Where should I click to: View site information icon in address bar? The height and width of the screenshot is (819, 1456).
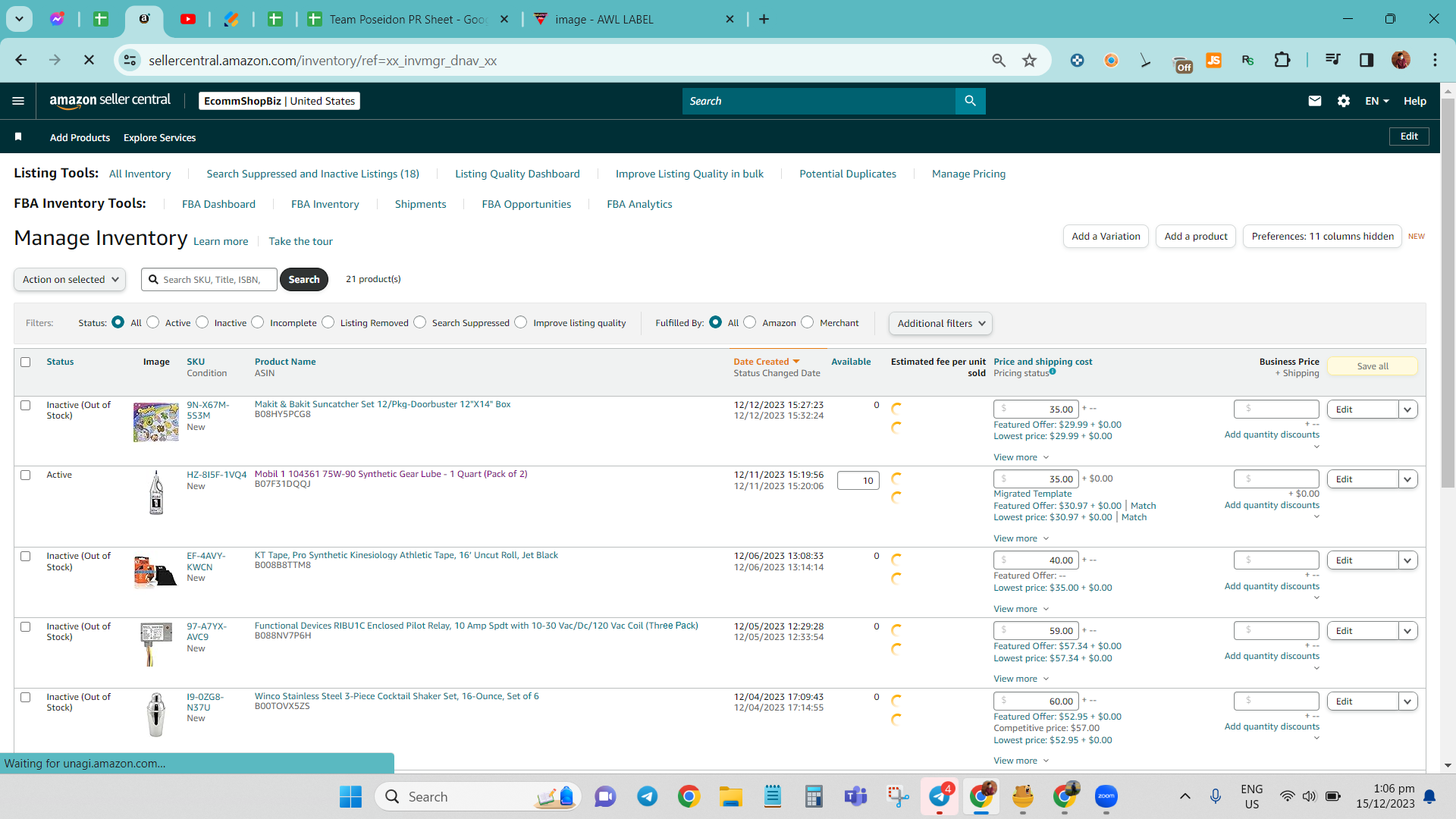(x=130, y=60)
